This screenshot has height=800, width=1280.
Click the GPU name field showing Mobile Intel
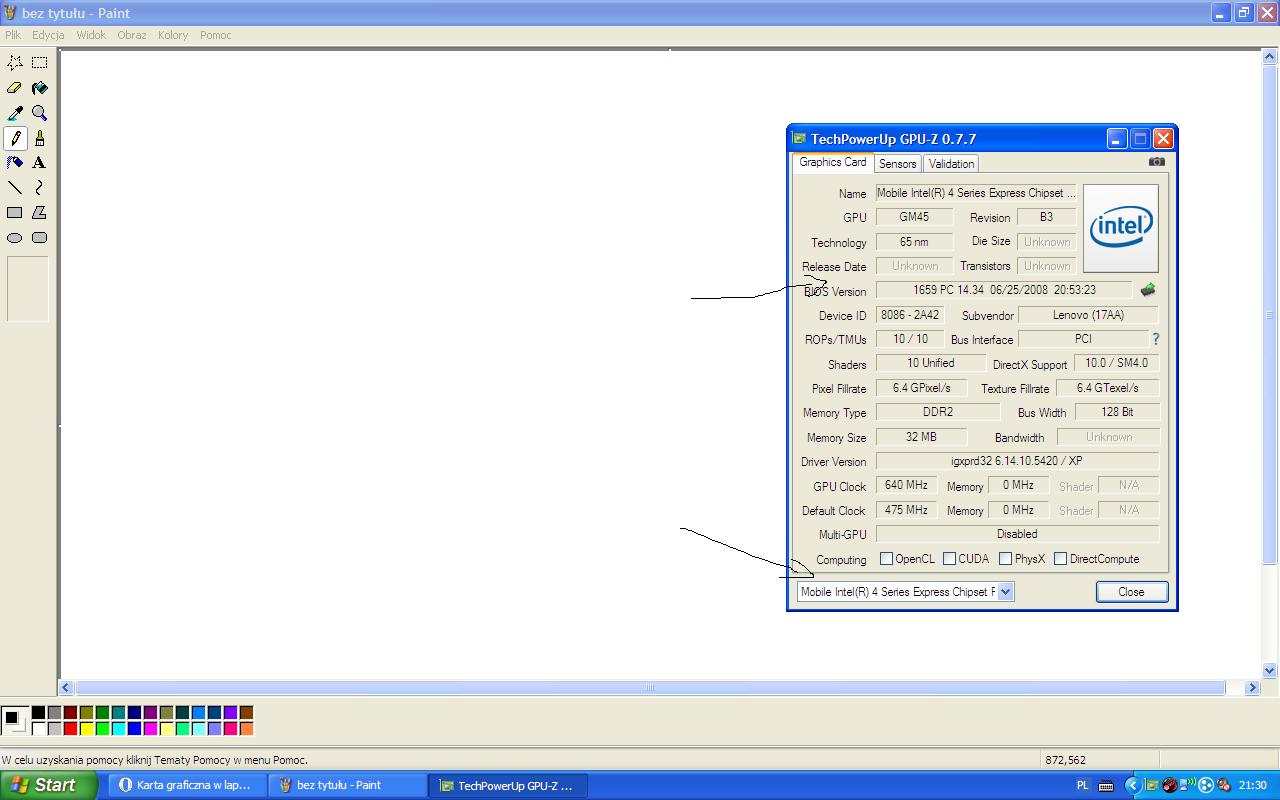coord(976,193)
